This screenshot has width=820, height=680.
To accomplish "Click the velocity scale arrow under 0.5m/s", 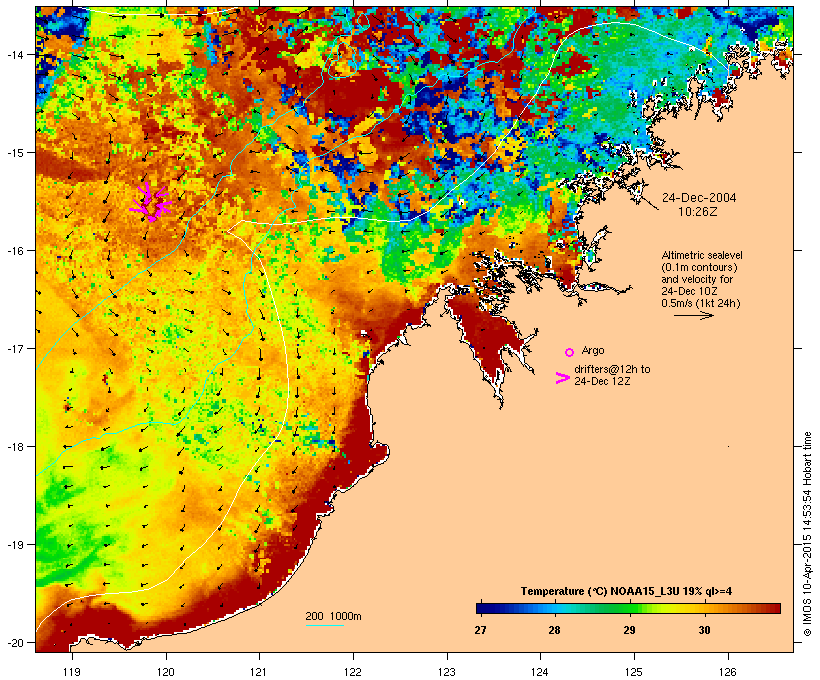I will [693, 315].
